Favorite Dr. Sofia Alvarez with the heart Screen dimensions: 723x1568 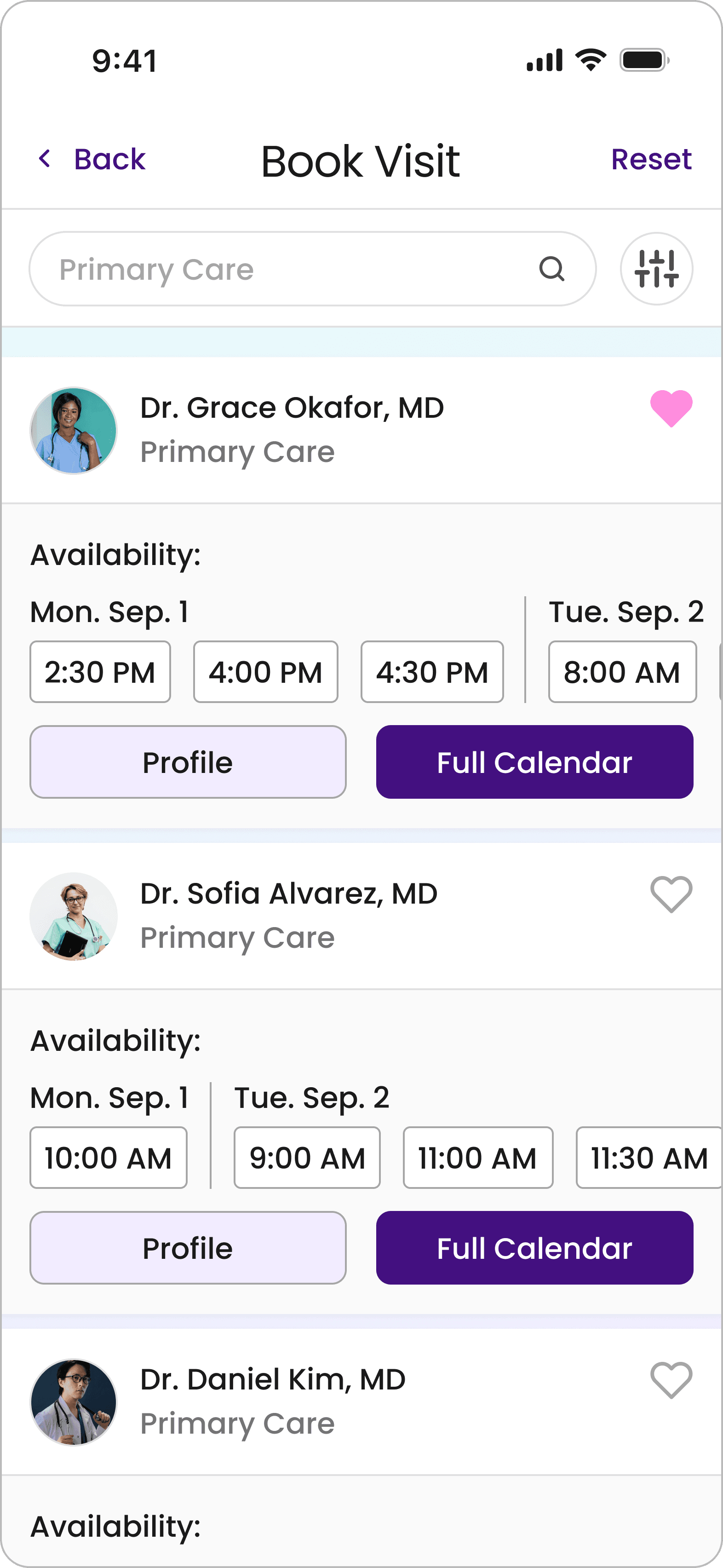[x=671, y=894]
